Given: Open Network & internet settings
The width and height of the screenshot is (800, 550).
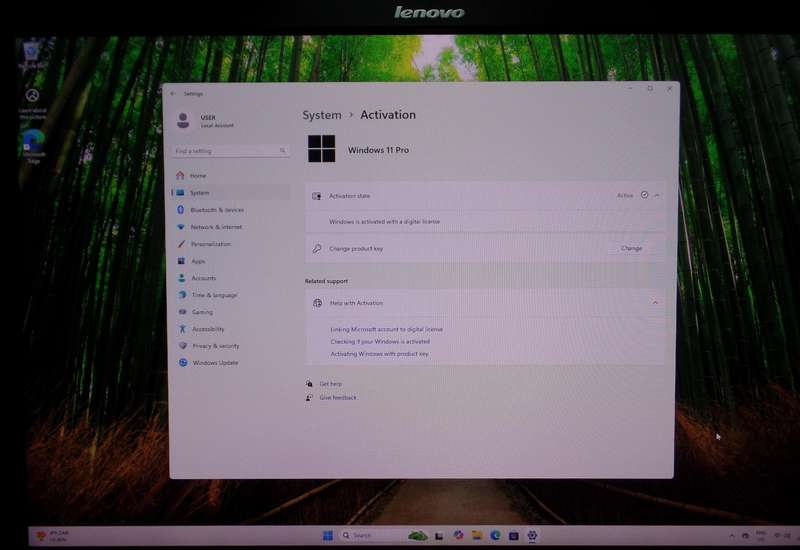Looking at the screenshot, I should coord(231,227).
